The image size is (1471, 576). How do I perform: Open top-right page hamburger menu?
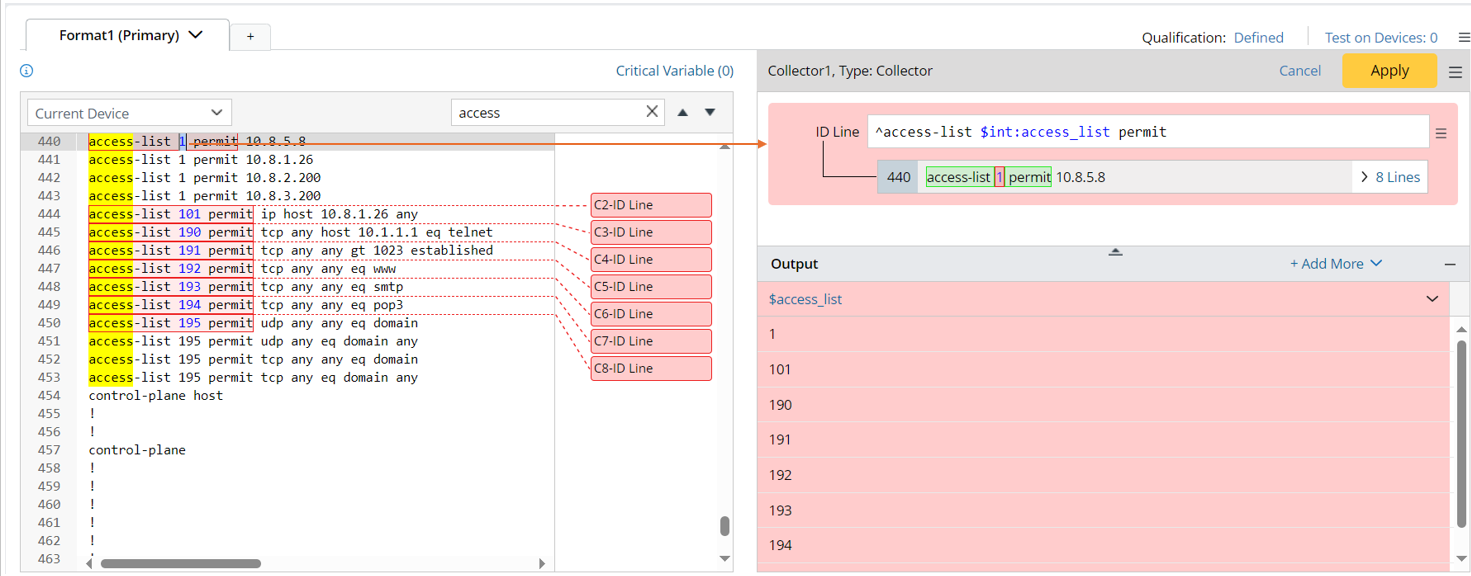point(1464,38)
